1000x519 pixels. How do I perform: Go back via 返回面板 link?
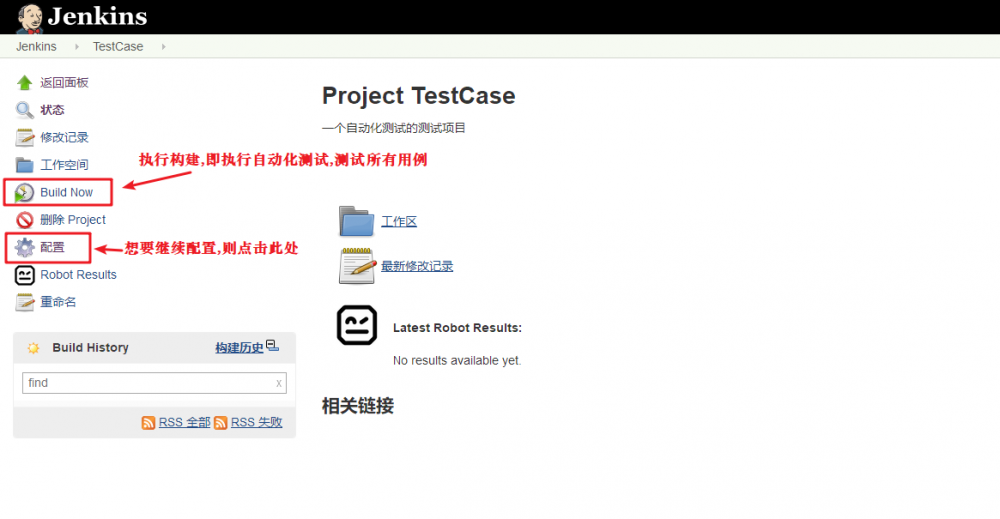(64, 82)
